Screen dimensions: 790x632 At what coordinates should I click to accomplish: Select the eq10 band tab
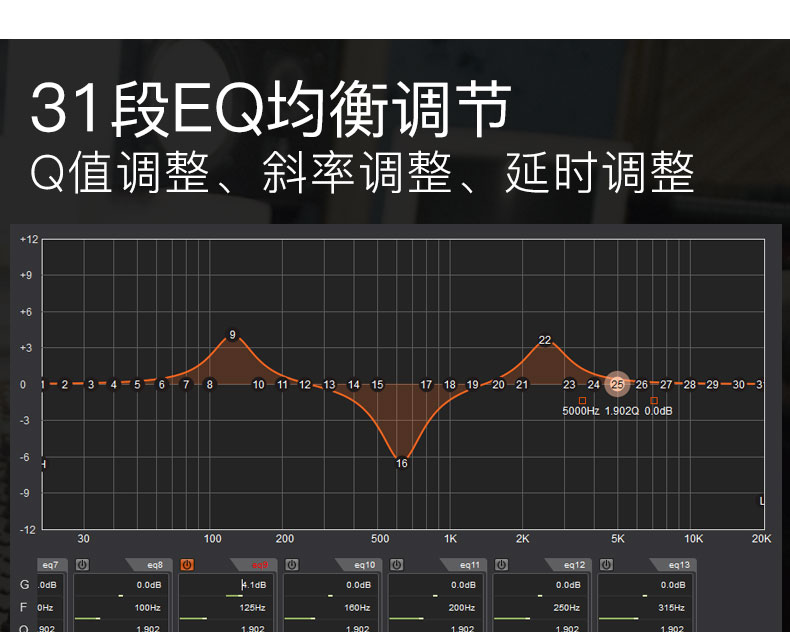pyautogui.click(x=362, y=565)
